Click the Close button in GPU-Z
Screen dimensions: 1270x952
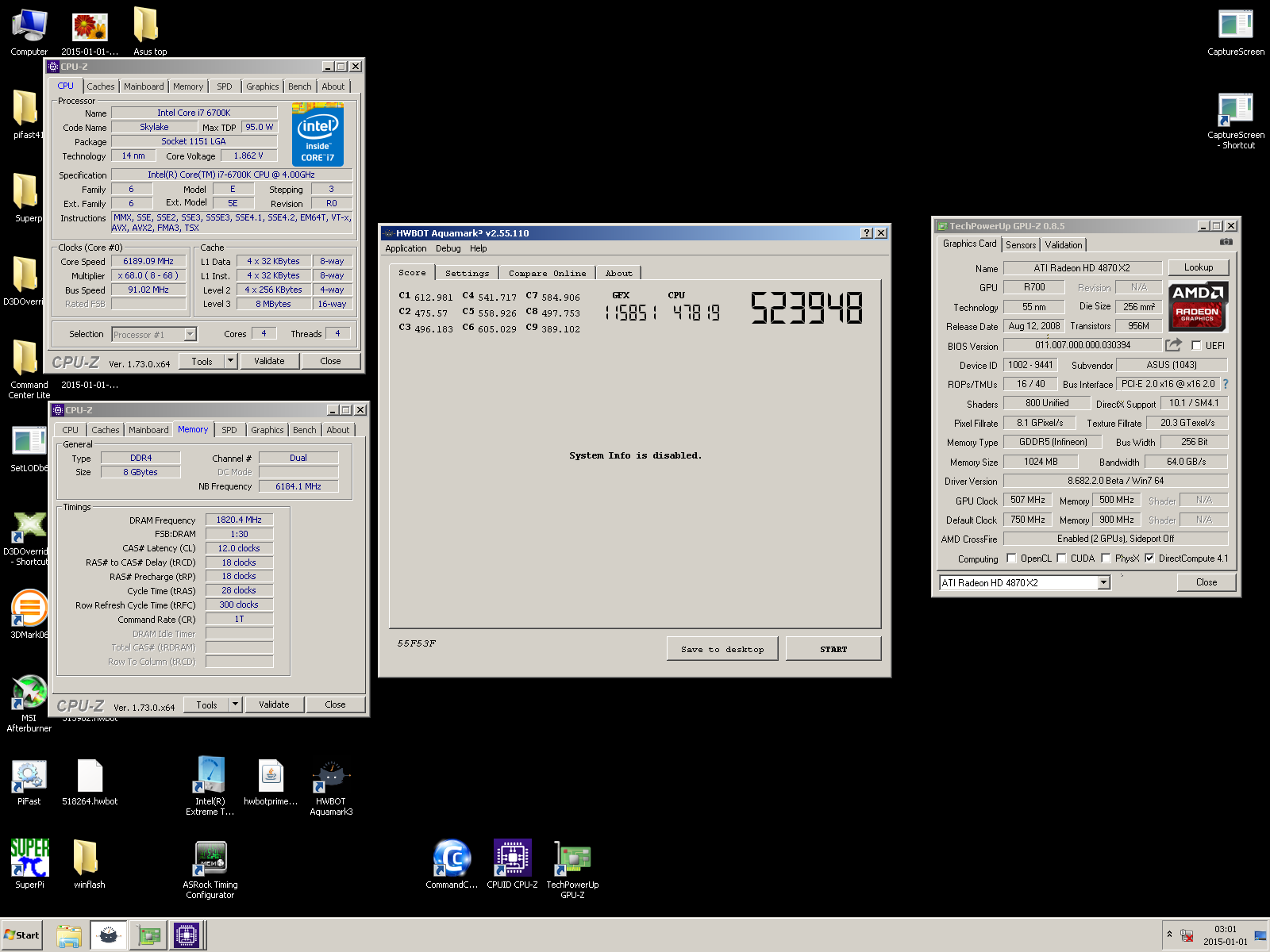tap(1206, 582)
